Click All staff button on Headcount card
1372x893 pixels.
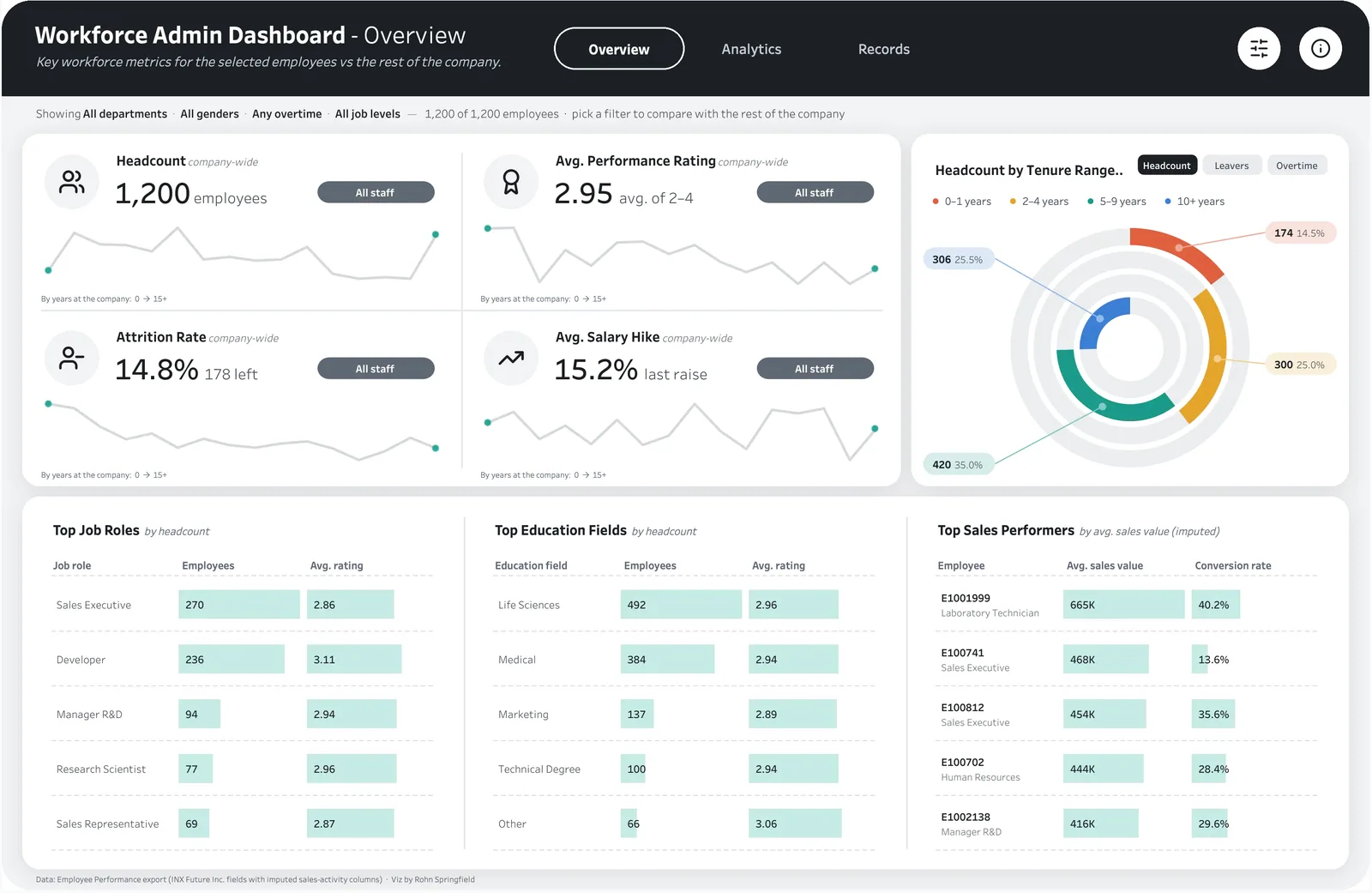pyautogui.click(x=376, y=193)
